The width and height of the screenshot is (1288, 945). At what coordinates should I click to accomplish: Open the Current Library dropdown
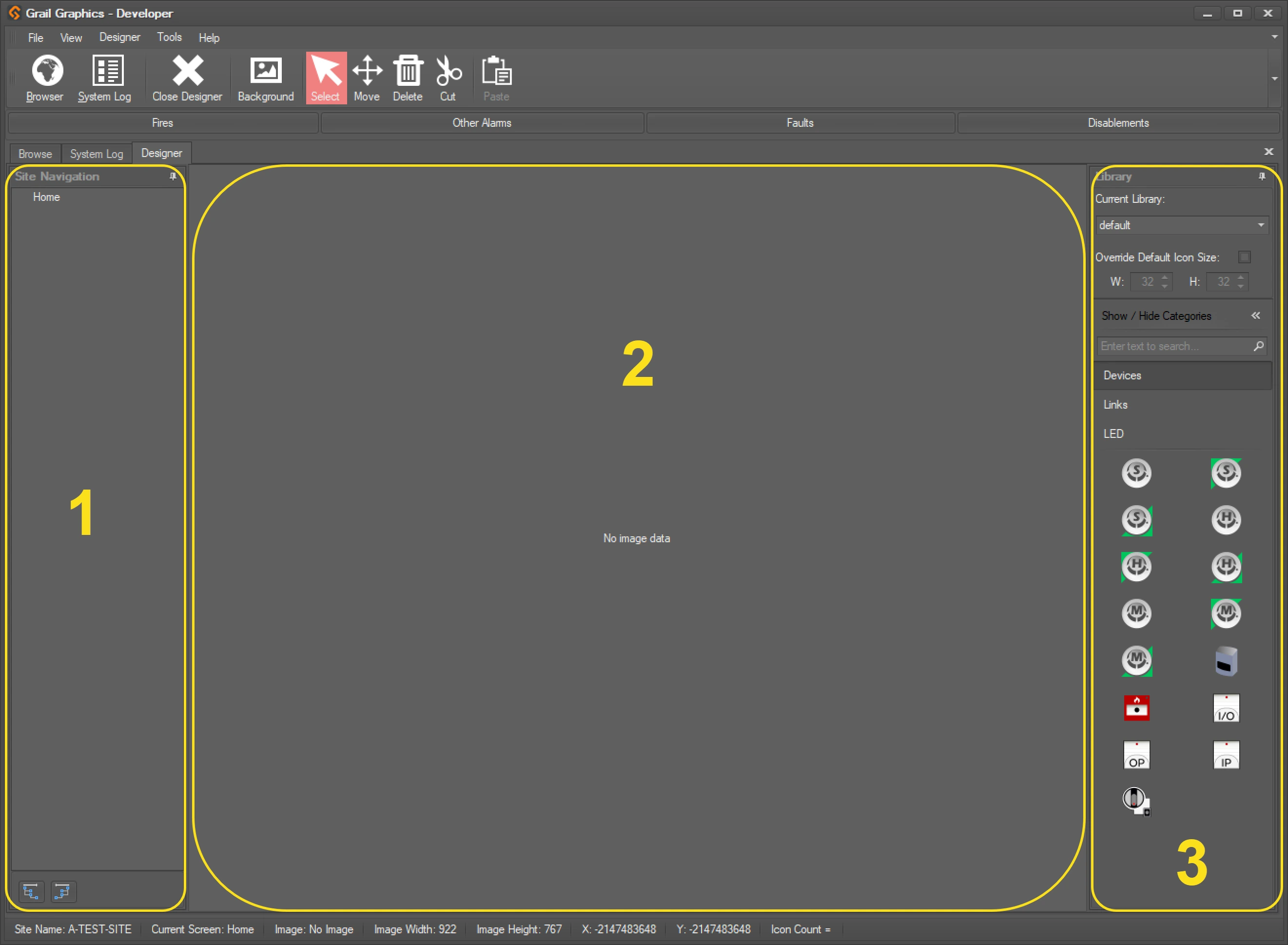point(1182,225)
